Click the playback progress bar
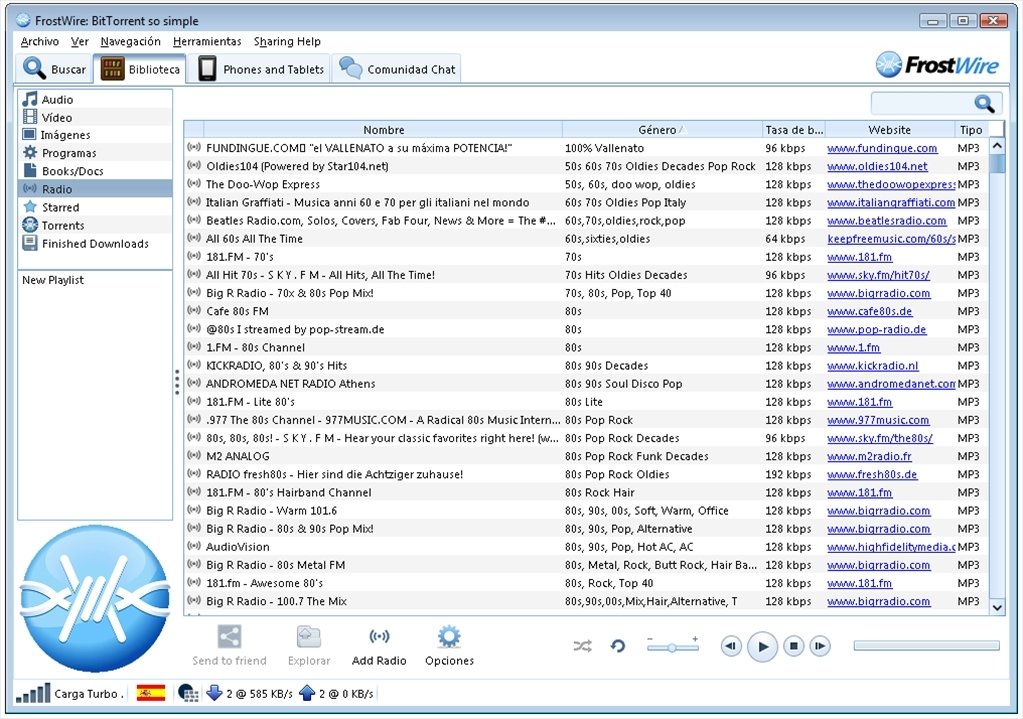1023x719 pixels. point(926,645)
